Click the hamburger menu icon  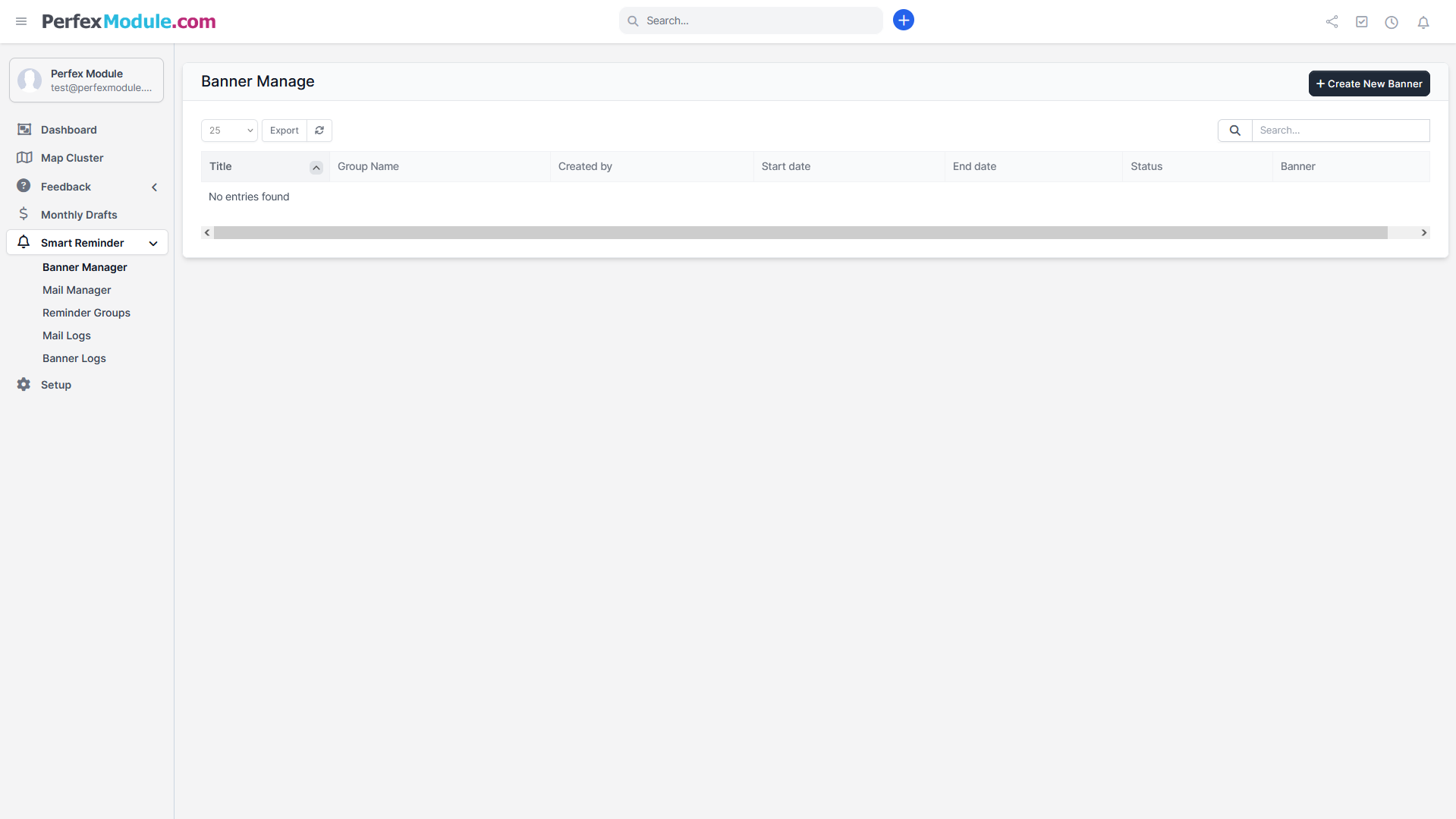21,21
